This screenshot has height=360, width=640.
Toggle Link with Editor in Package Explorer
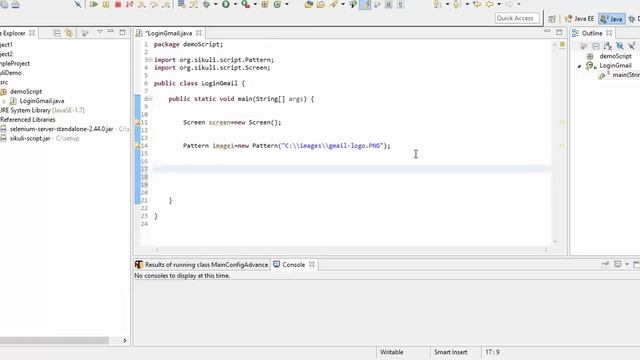point(69,33)
